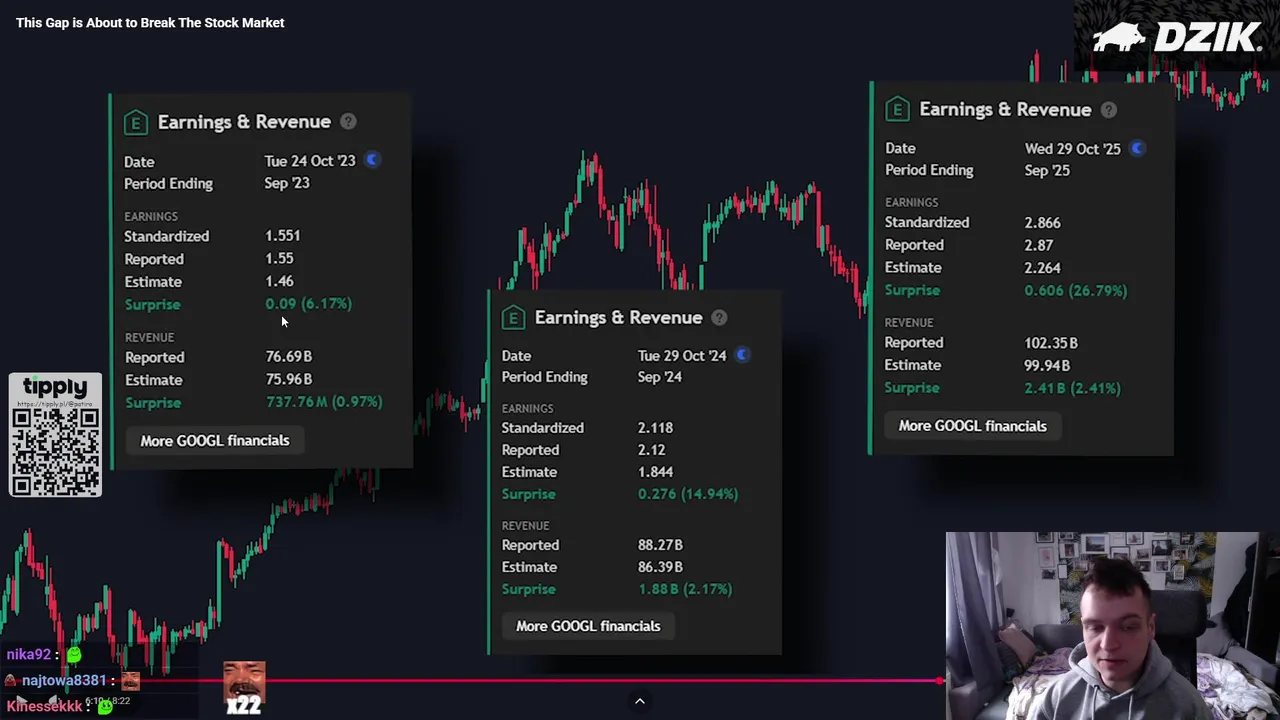Viewport: 1280px width, 720px height.
Task: Click the standardized earnings '1.551' value
Action: click(x=283, y=236)
